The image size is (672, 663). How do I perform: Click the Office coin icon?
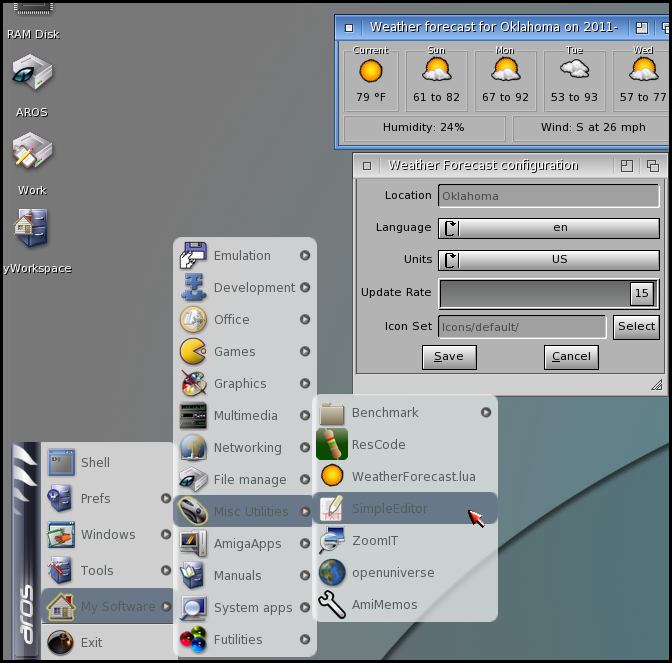[193, 319]
